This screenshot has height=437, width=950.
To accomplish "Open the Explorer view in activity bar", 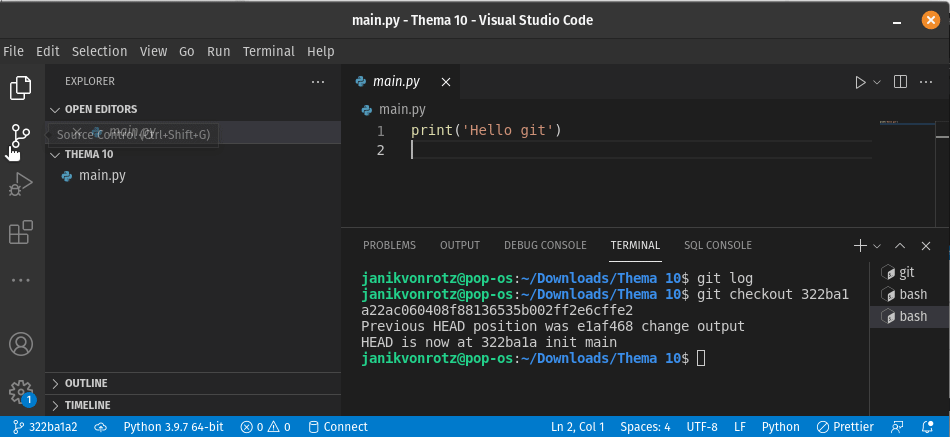I will pos(21,88).
